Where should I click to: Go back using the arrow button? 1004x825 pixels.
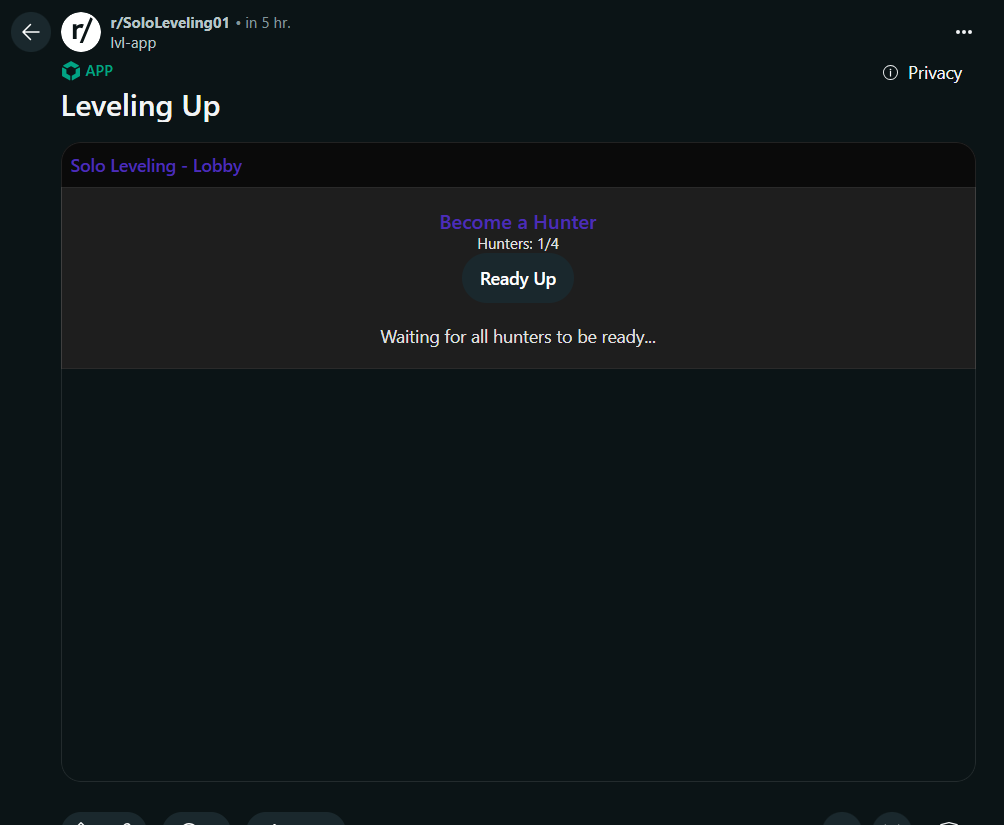31,32
